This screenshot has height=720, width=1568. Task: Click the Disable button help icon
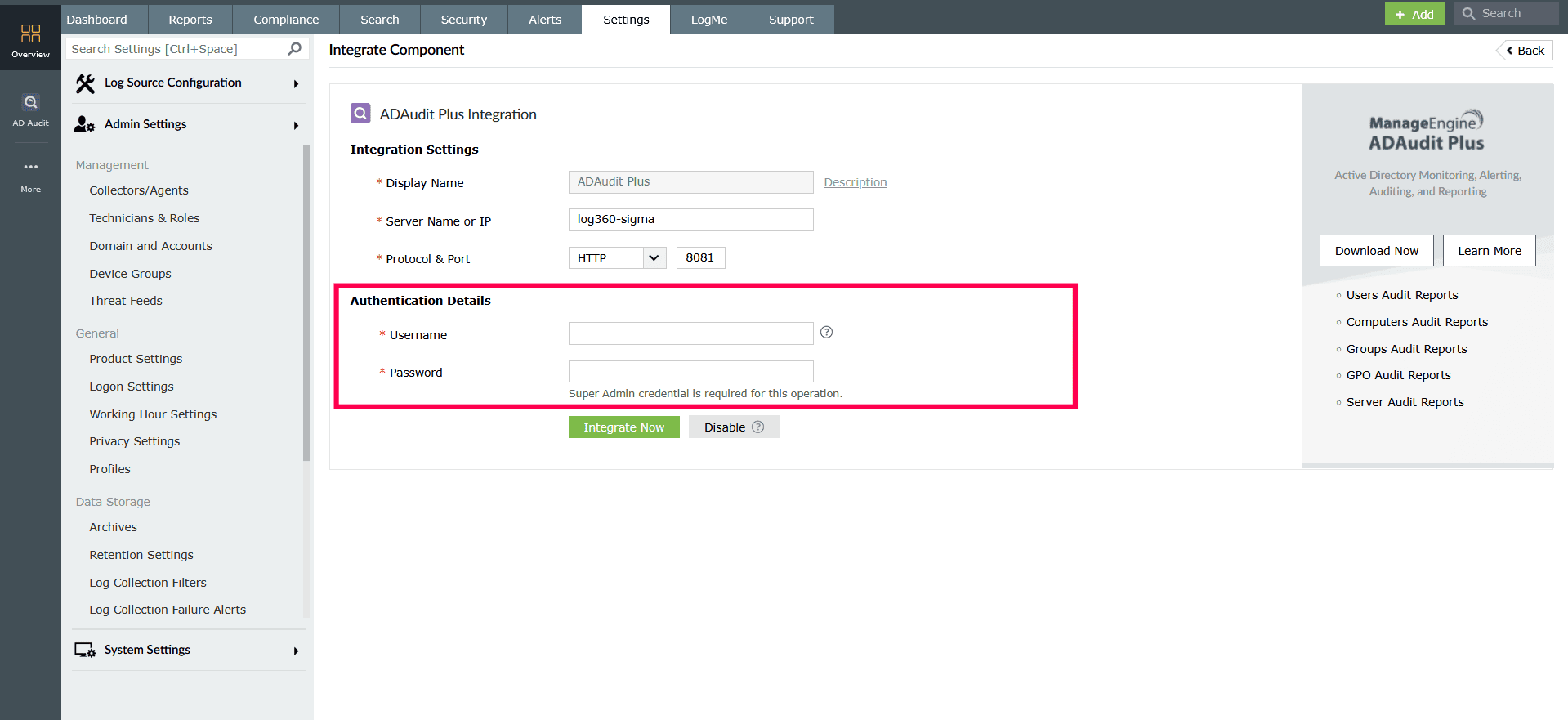tap(758, 427)
